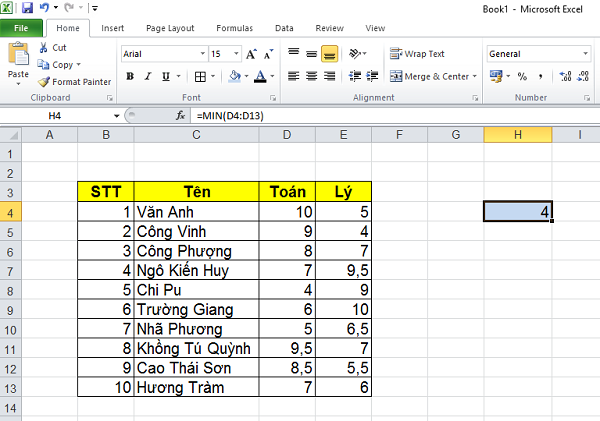Toggle Italic formatting
The image size is (600, 421).
point(149,76)
